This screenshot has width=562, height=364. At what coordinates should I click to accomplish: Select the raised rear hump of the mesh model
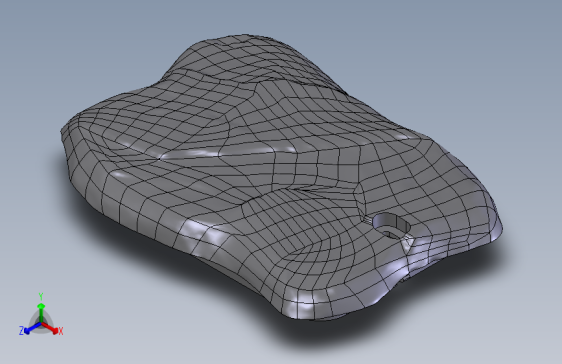click(x=251, y=61)
